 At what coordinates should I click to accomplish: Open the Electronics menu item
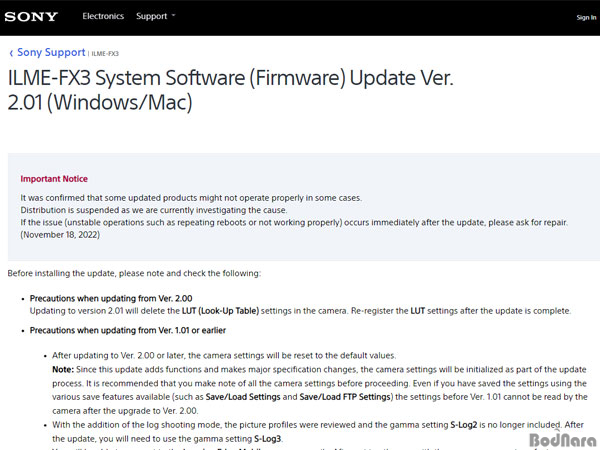[x=103, y=16]
